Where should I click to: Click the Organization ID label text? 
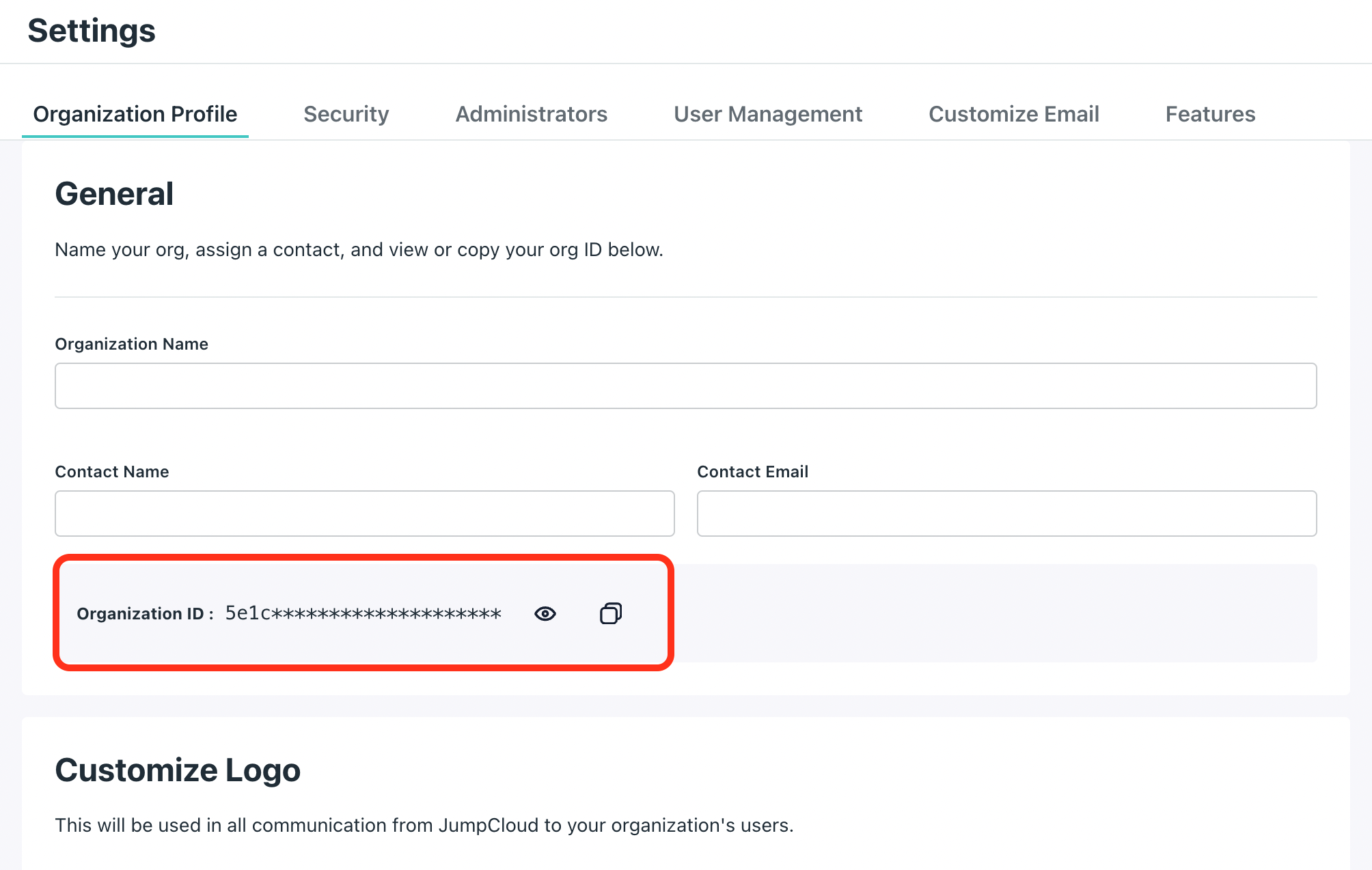pos(144,614)
